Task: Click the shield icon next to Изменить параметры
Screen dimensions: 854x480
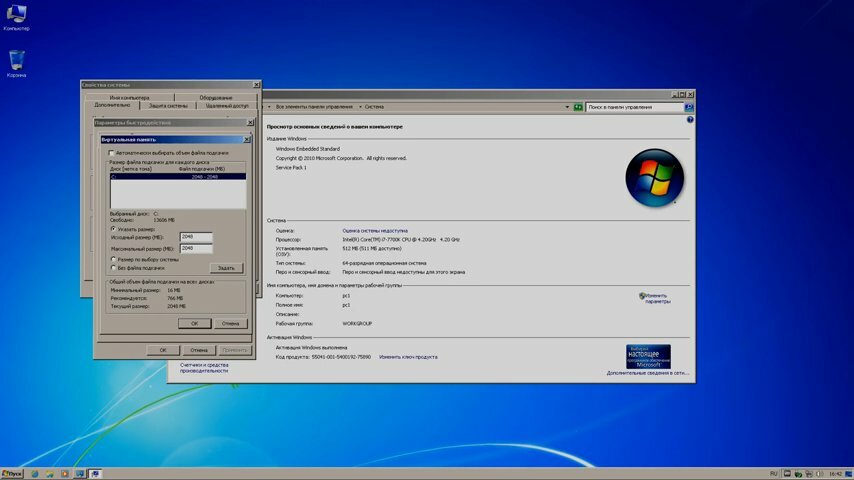Action: click(642, 296)
